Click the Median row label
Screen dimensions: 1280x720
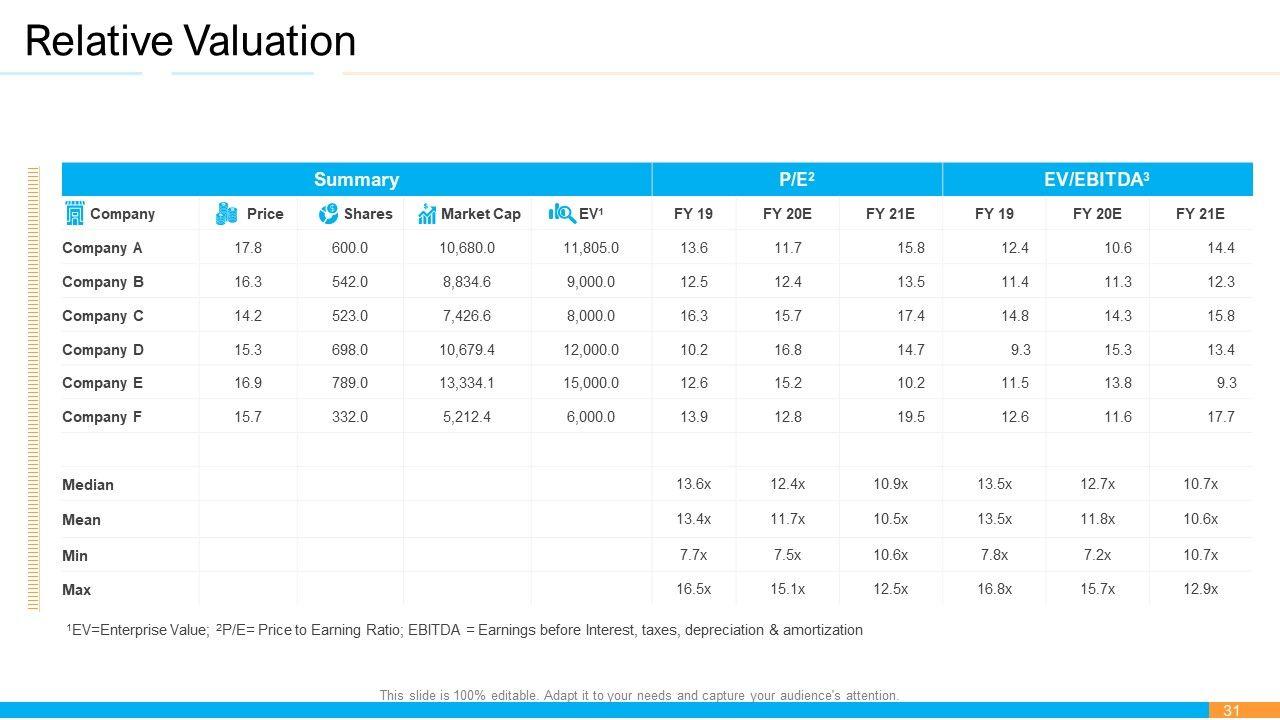88,485
